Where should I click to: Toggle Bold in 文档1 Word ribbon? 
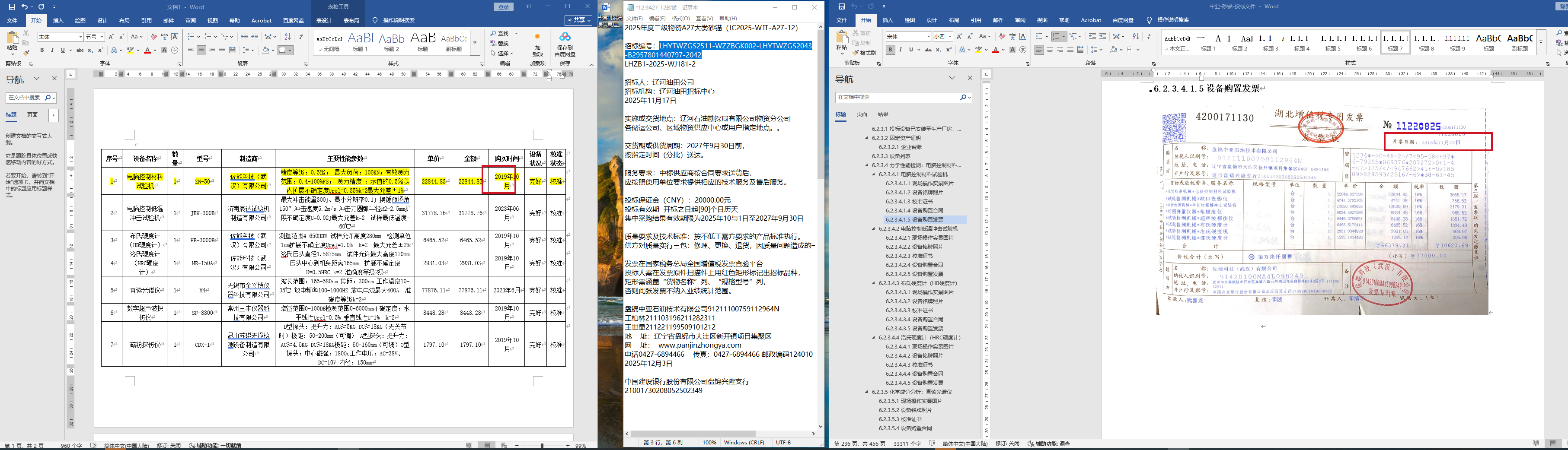tap(42, 51)
